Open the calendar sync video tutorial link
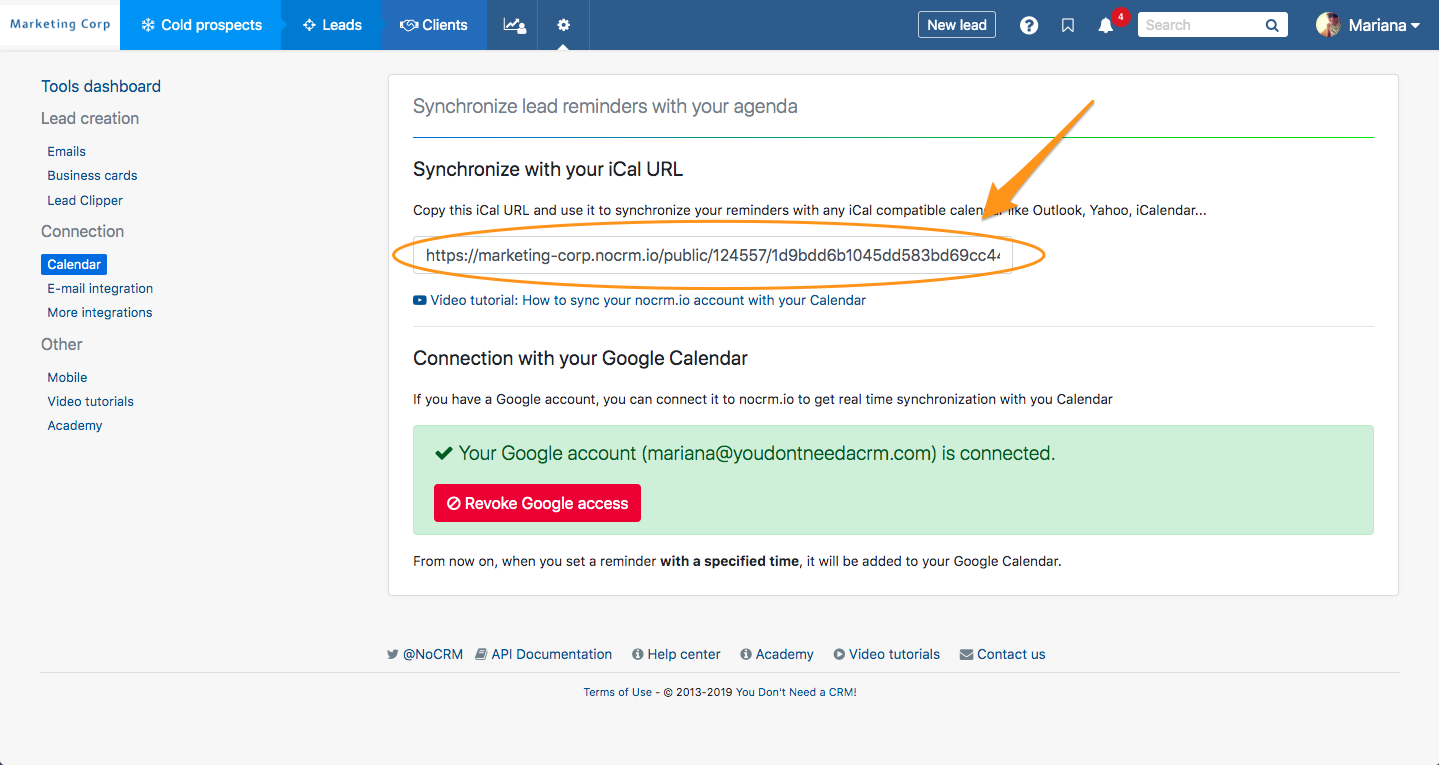 (648, 300)
